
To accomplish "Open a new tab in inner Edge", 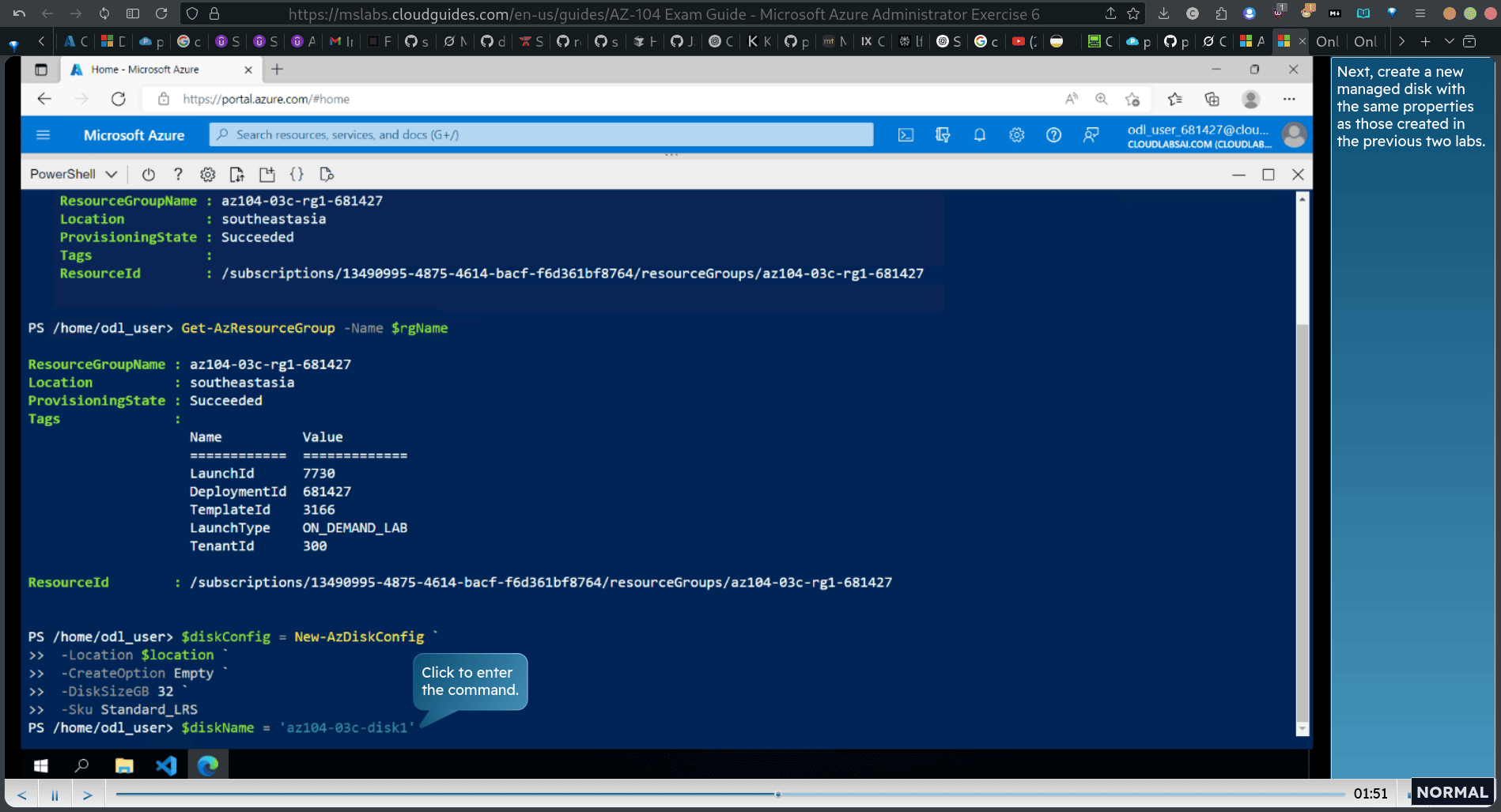I will click(x=277, y=70).
